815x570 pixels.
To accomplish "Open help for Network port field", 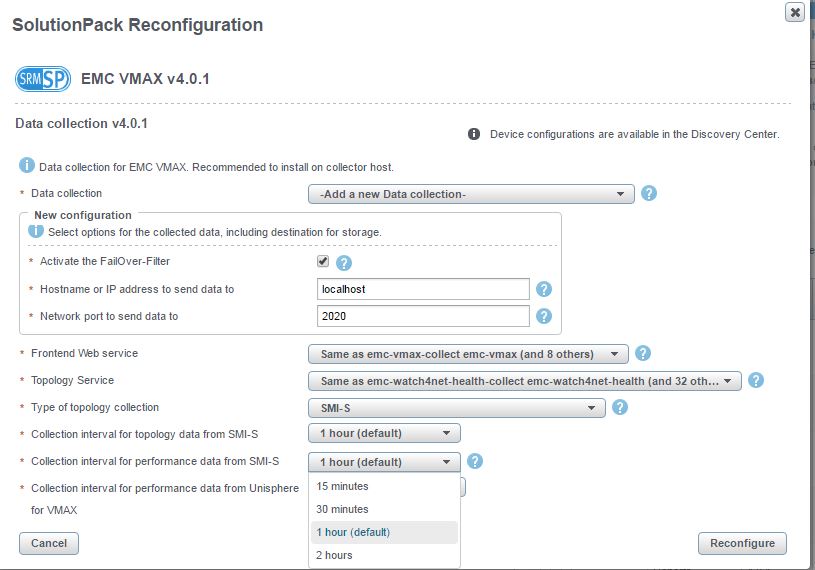I will coord(544,316).
